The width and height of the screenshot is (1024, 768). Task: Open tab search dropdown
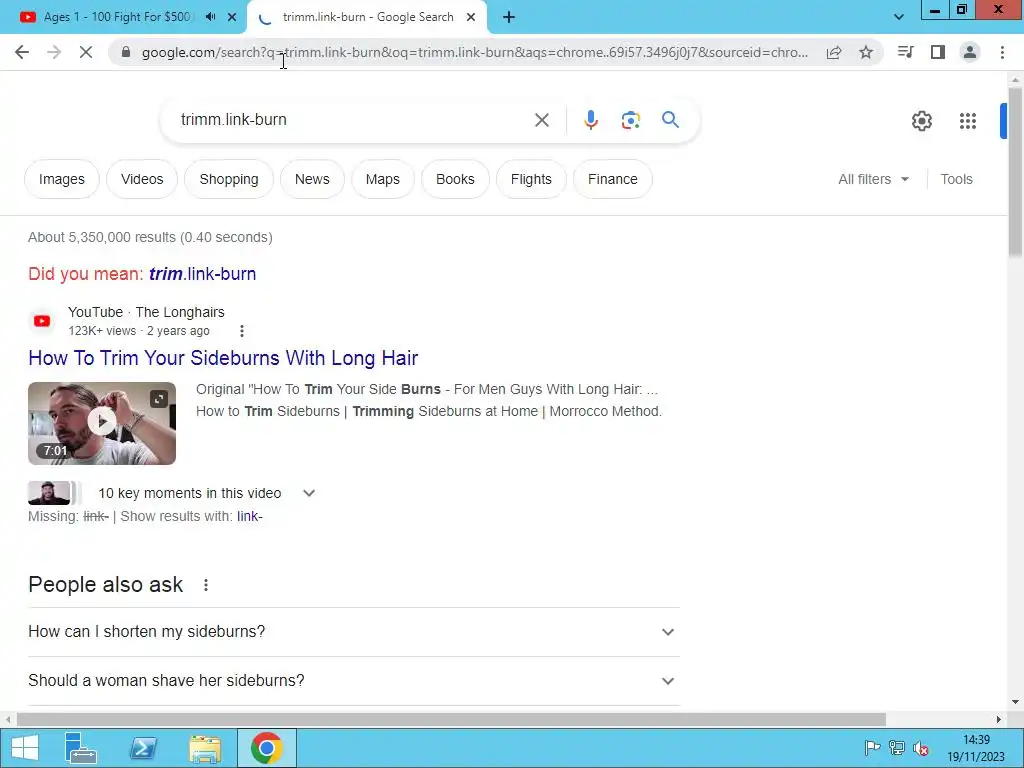point(899,18)
